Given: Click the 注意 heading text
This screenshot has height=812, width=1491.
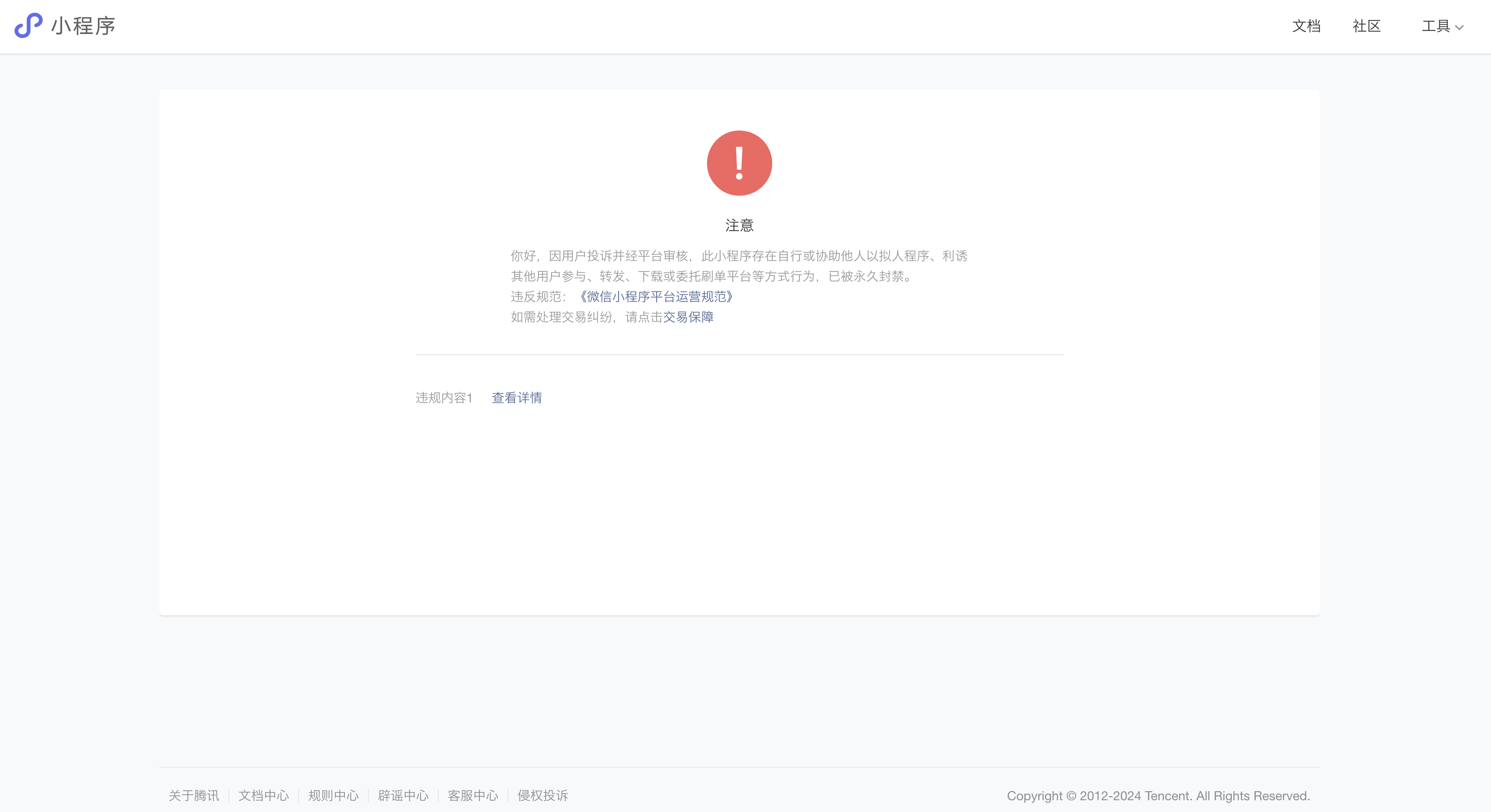Looking at the screenshot, I should (x=739, y=225).
